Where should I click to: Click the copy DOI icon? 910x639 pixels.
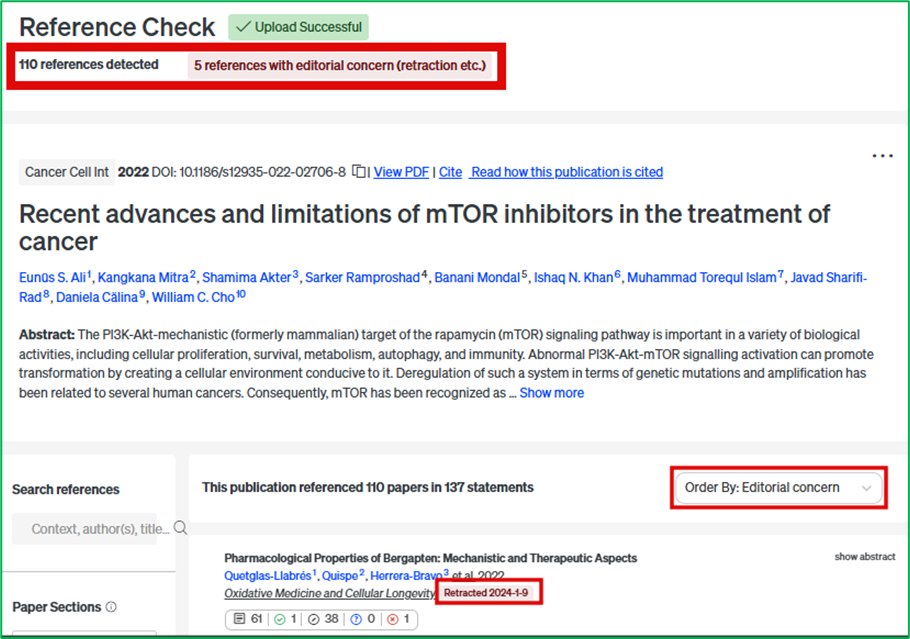[x=359, y=172]
